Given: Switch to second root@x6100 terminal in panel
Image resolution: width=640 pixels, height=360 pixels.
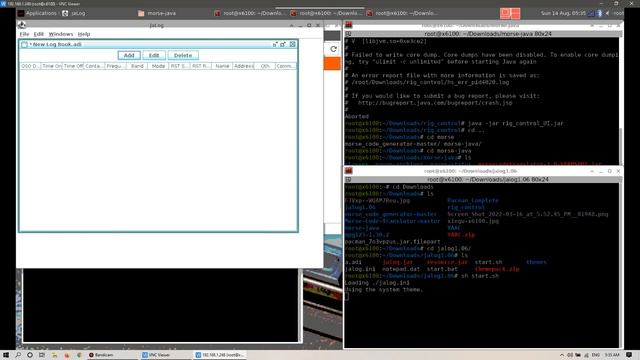Looking at the screenshot, I should pyautogui.click(x=325, y=13).
